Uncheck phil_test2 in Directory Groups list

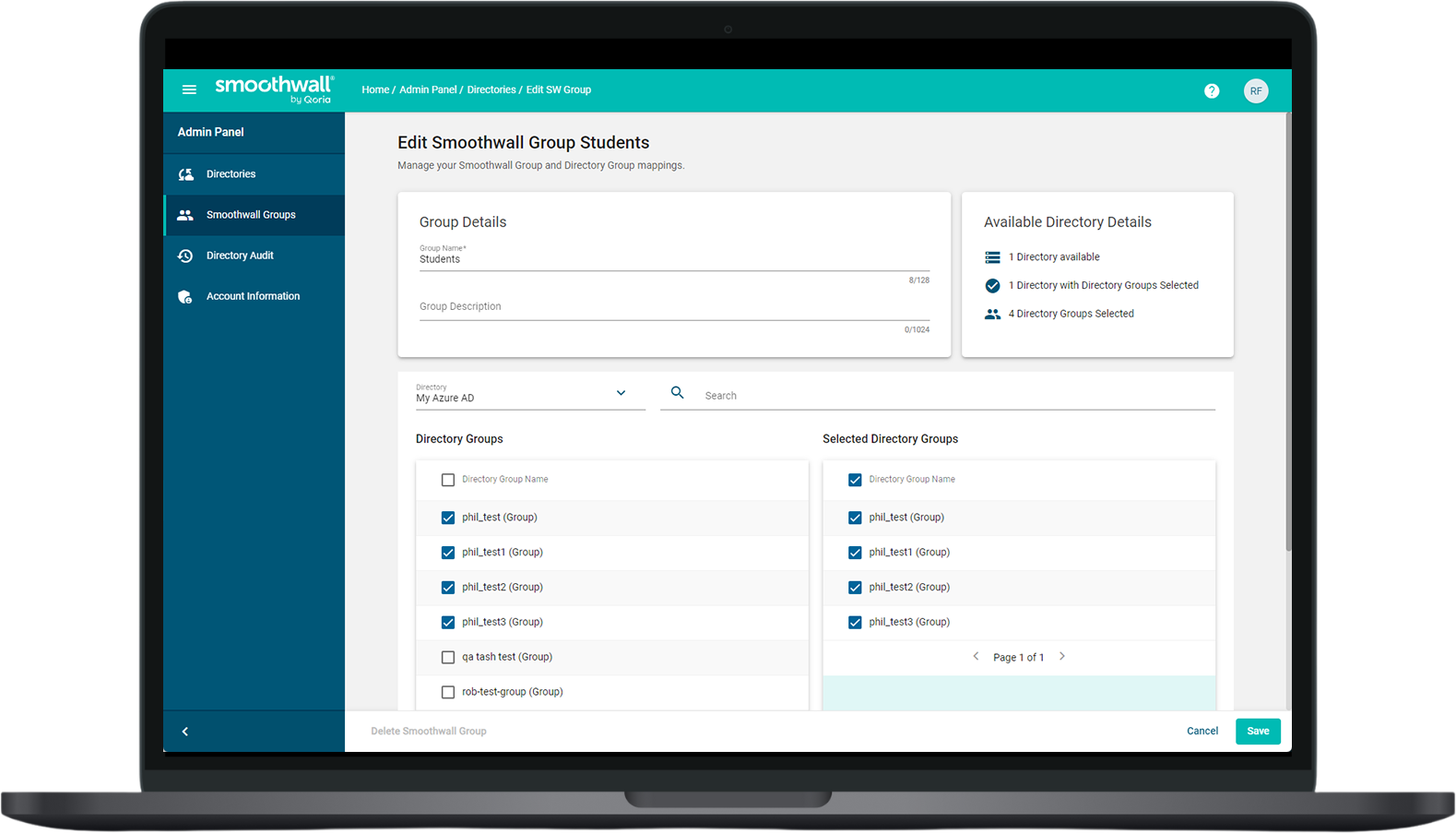(x=448, y=588)
